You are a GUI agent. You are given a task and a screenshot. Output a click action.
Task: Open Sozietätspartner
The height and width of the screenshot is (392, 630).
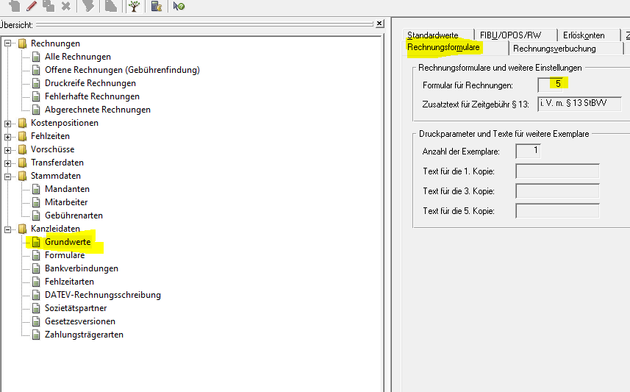pyautogui.click(x=76, y=308)
